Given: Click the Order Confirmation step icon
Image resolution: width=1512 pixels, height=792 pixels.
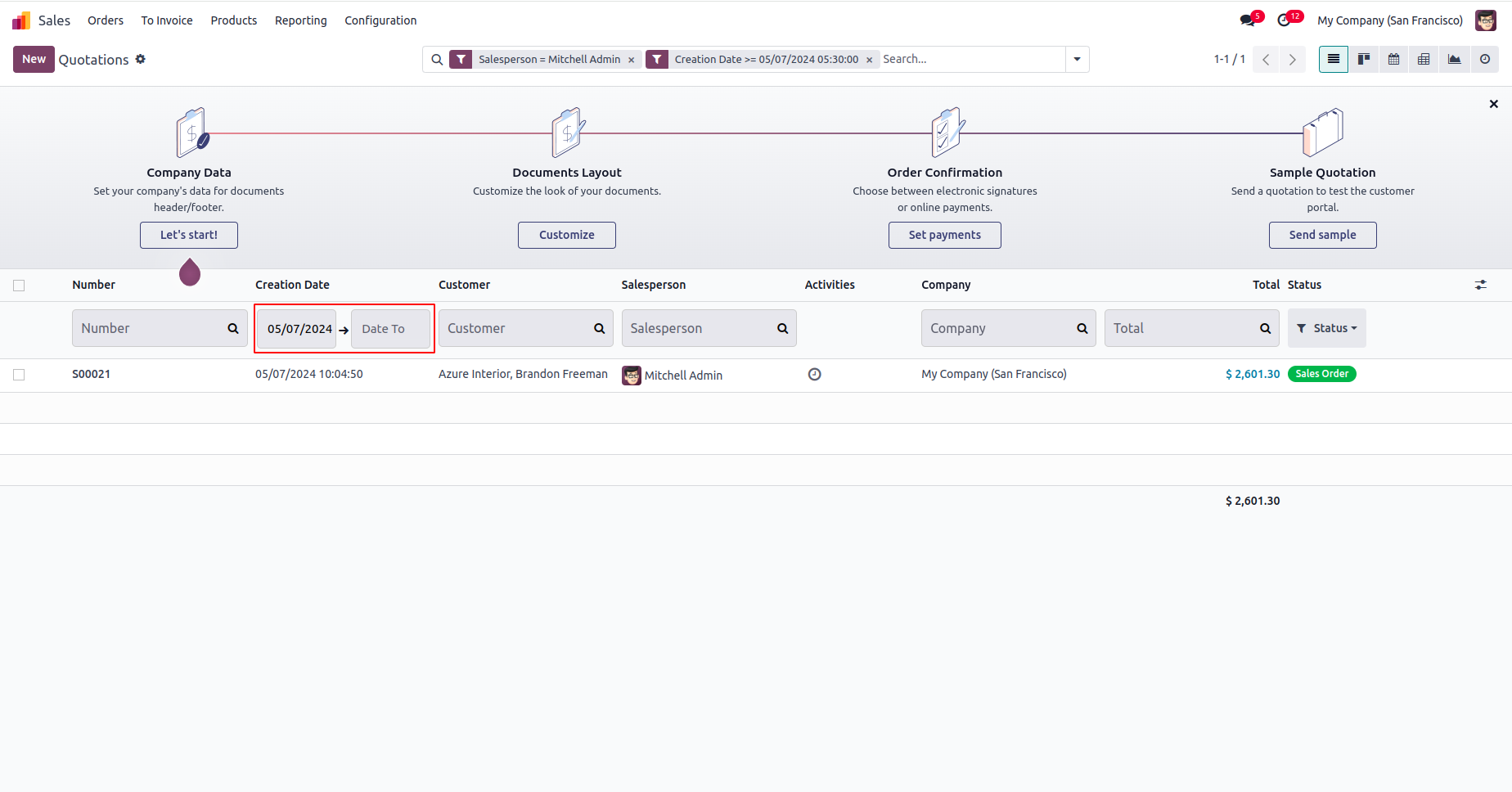Looking at the screenshot, I should coord(947,133).
